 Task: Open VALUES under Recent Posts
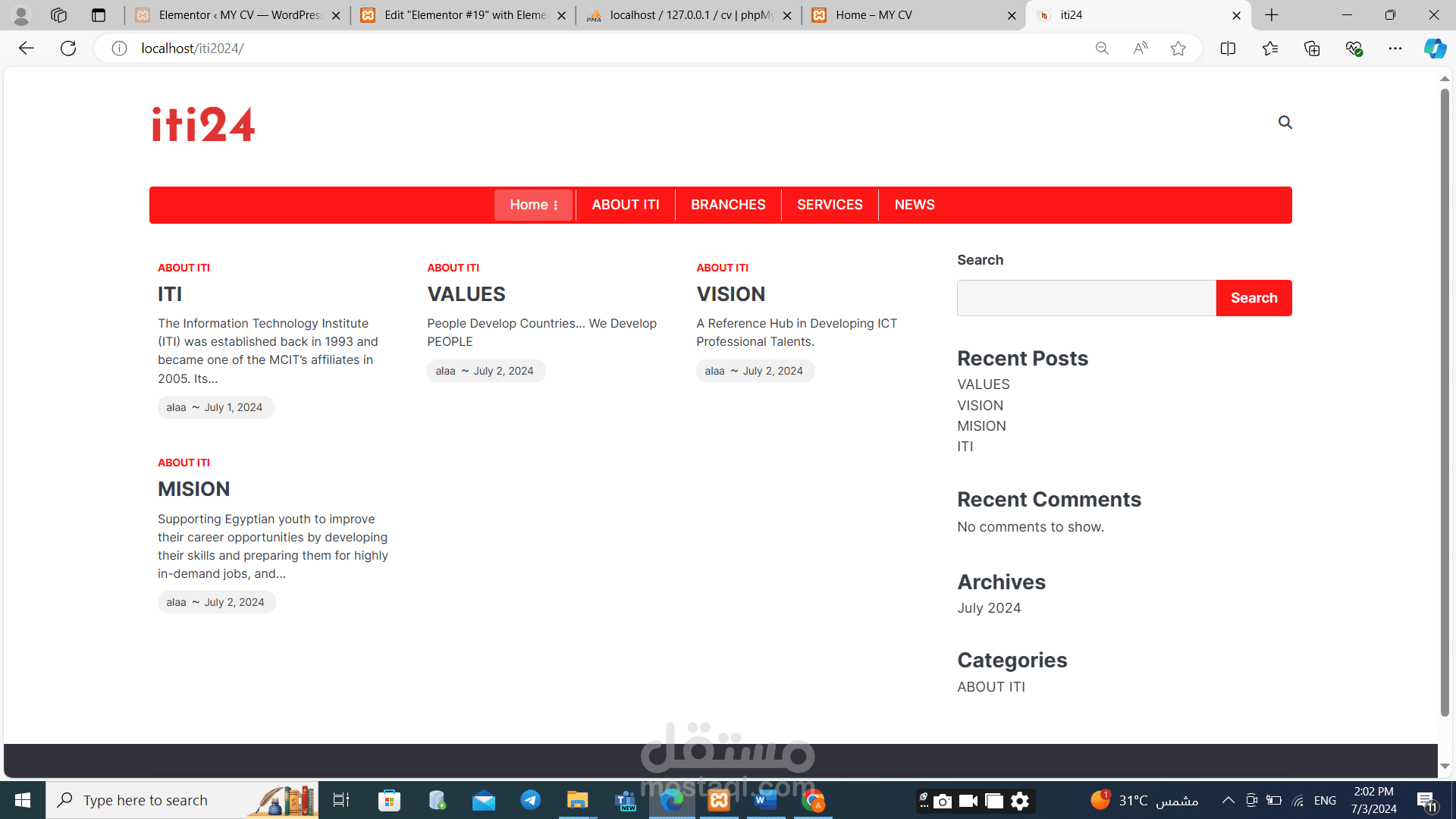tap(983, 384)
